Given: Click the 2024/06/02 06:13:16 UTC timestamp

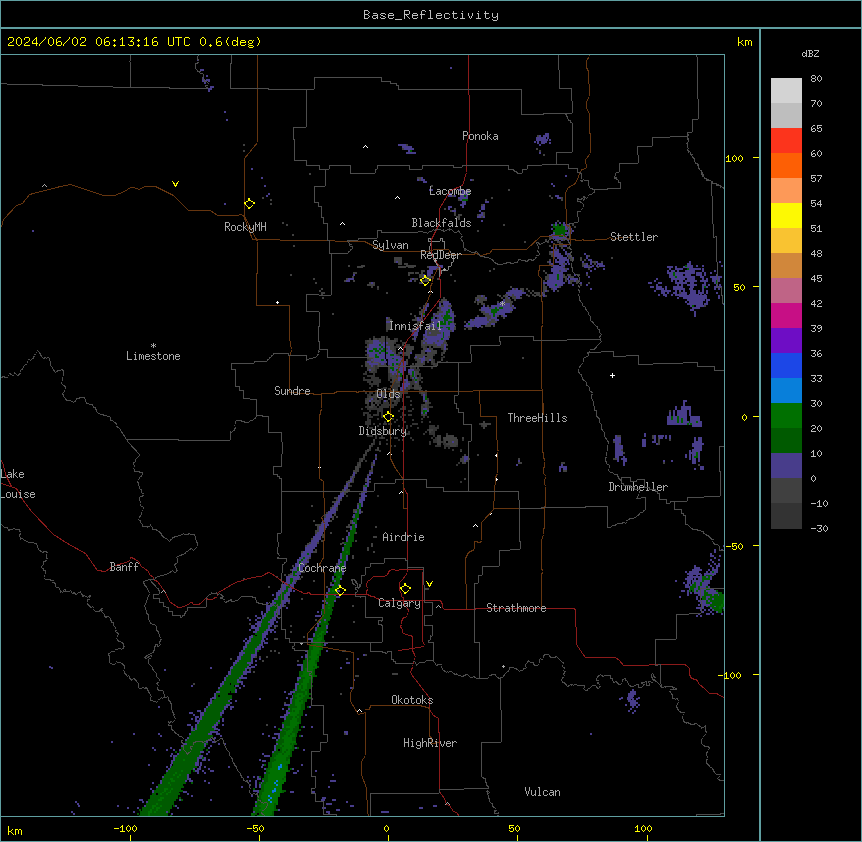Looking at the screenshot, I should pyautogui.click(x=98, y=42).
